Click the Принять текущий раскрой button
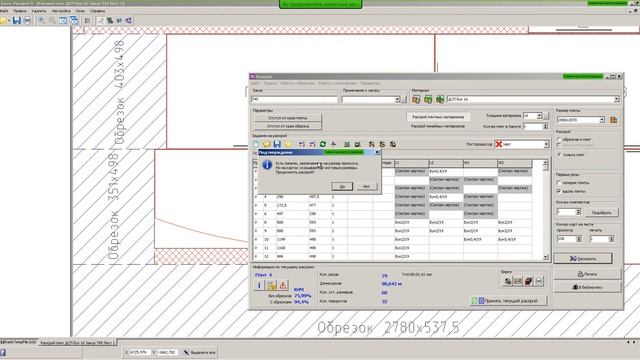640x360 pixels. (508, 301)
